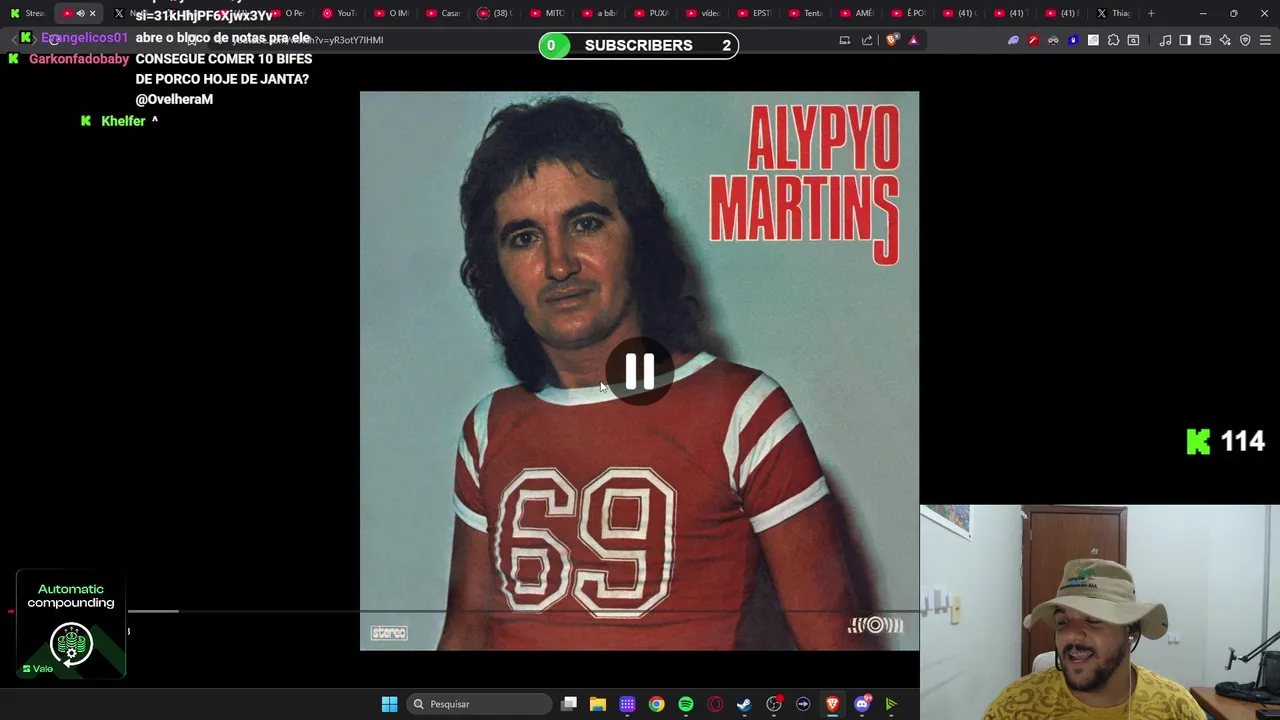
Task: Click the Alypyo Martins album cover video
Action: click(x=639, y=371)
